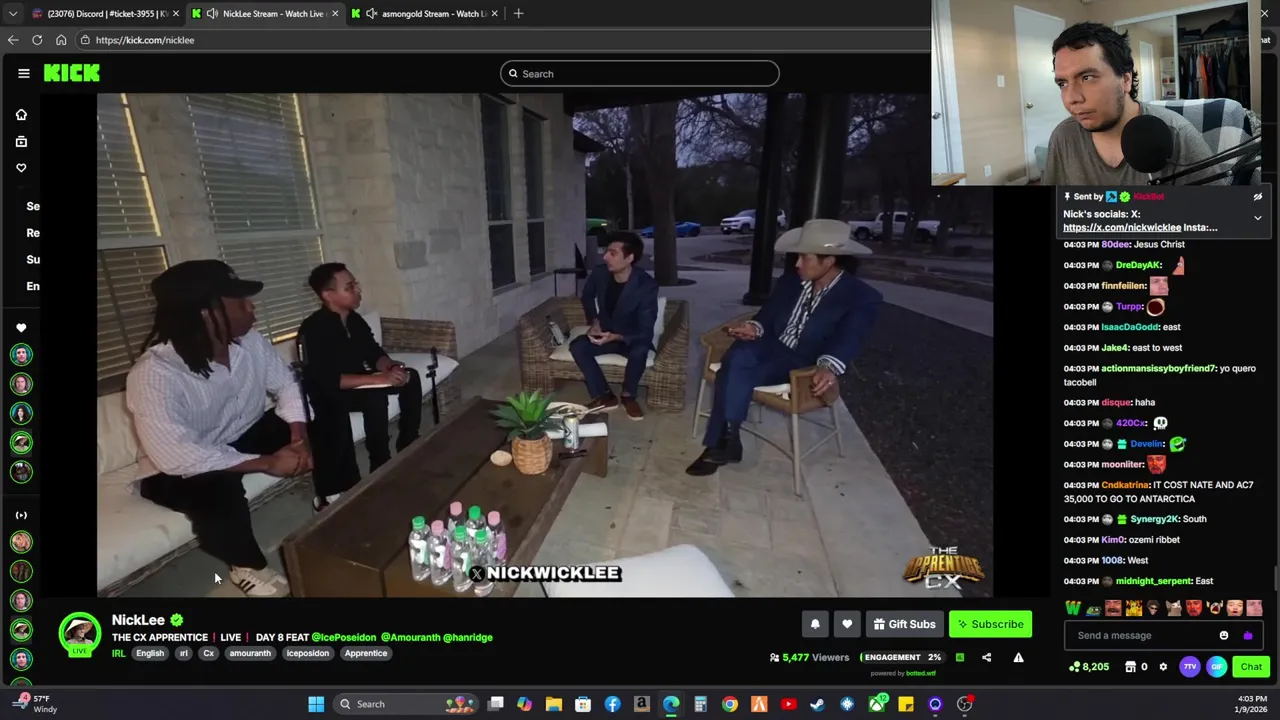
Task: Open the chat shop icon
Action: click(x=1130, y=666)
